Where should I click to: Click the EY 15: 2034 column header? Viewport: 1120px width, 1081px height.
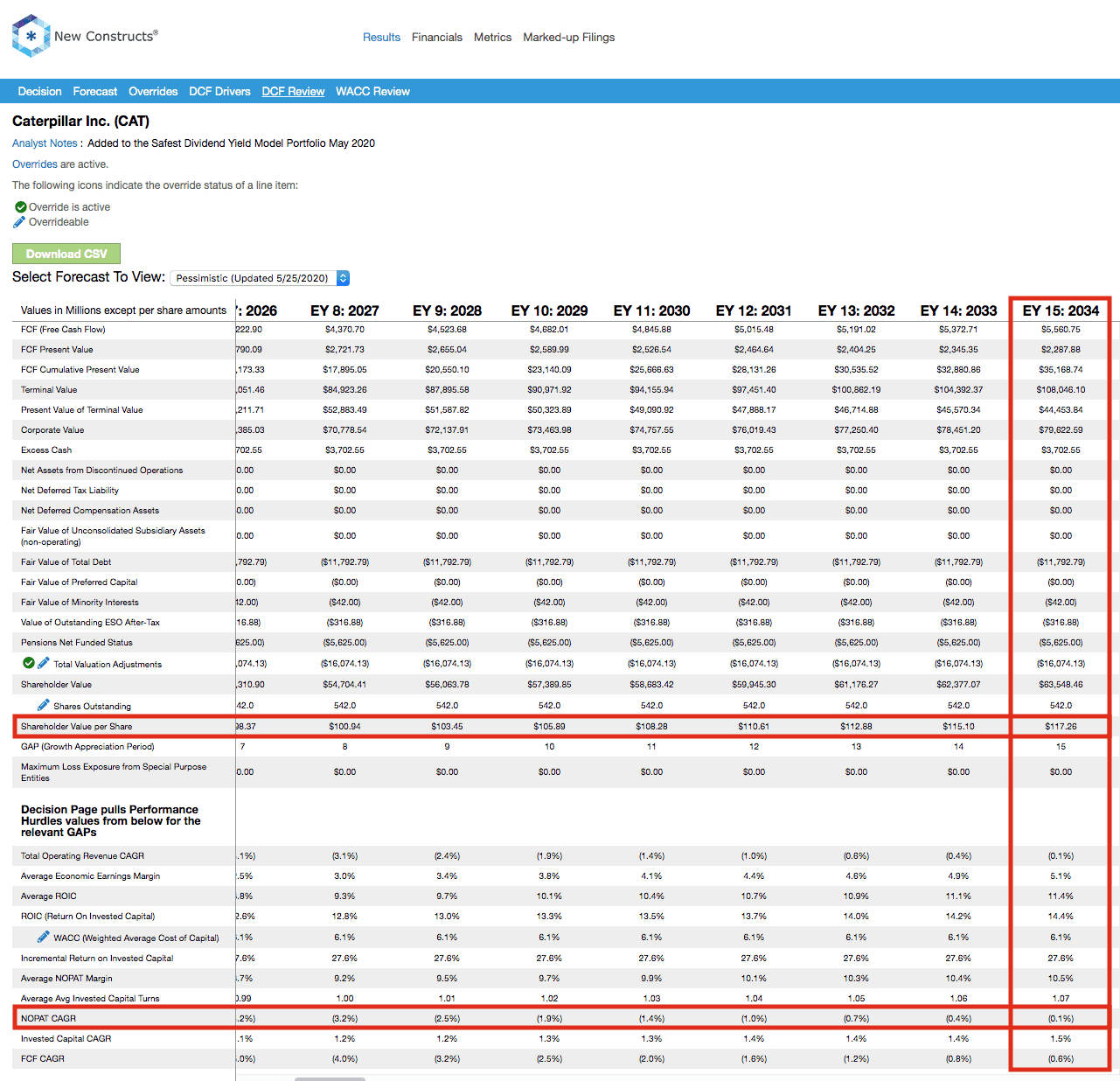pos(1061,310)
